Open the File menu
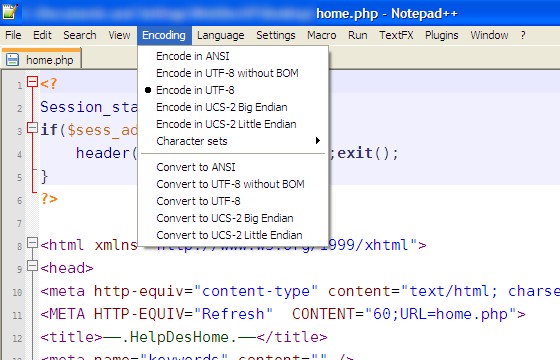Screen dimensions: 560x360 tap(13, 35)
